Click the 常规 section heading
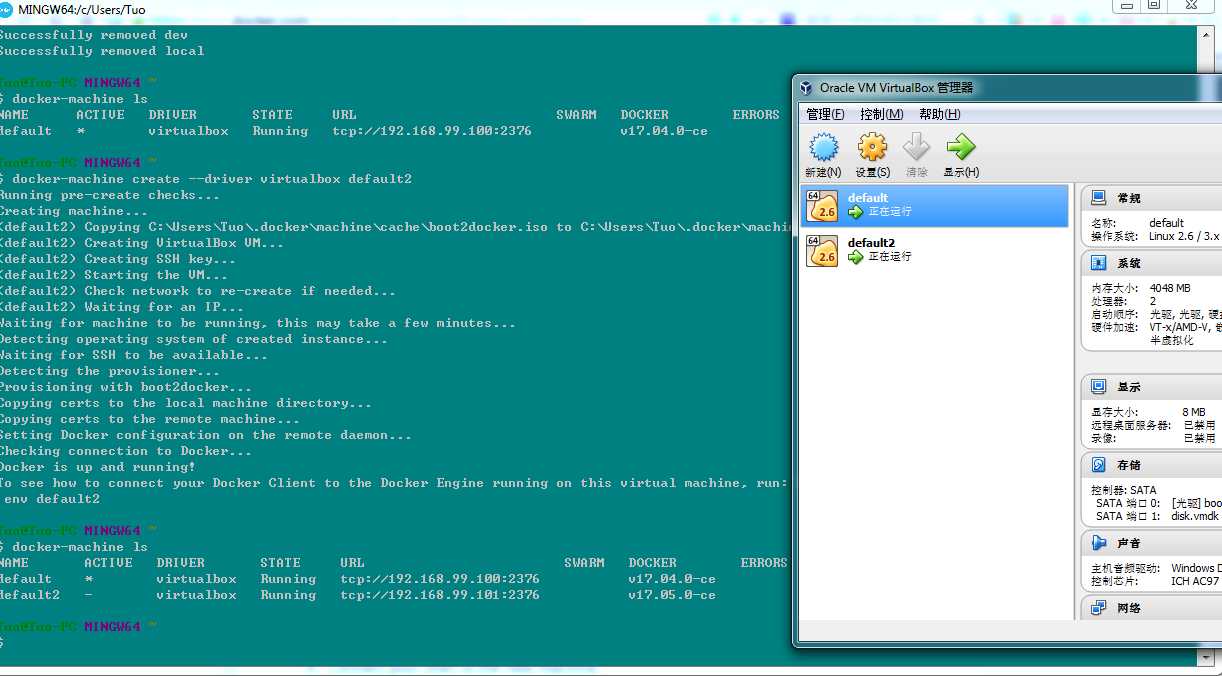Image resolution: width=1222 pixels, height=676 pixels. (x=1129, y=198)
